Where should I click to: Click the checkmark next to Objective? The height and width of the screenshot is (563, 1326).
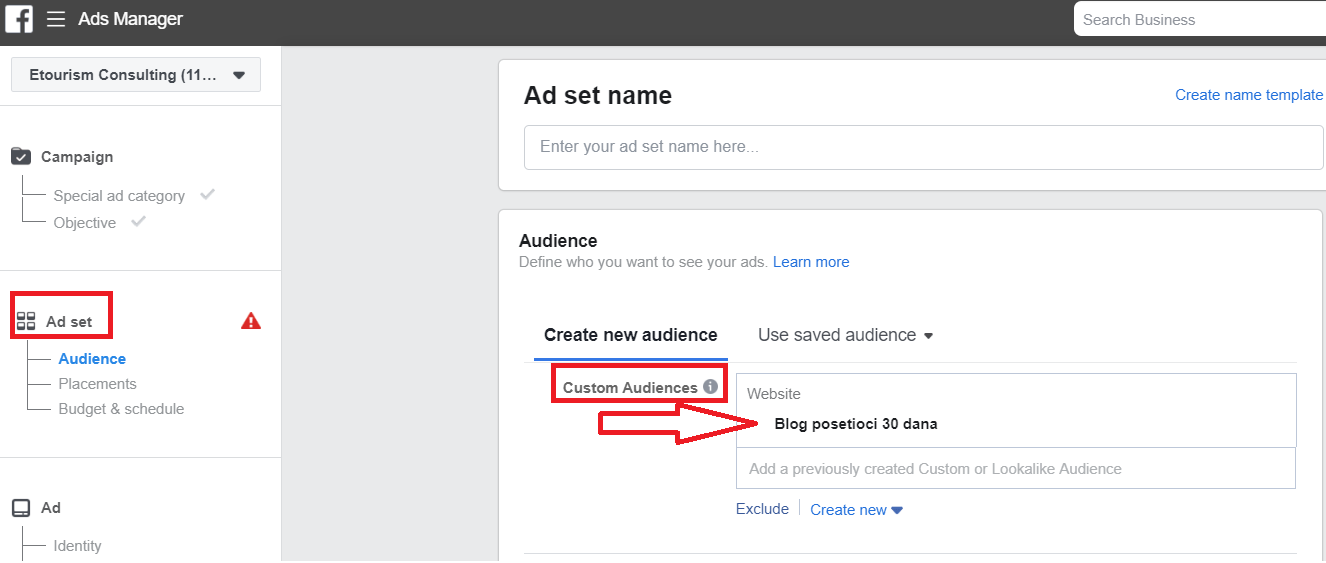[x=139, y=221]
